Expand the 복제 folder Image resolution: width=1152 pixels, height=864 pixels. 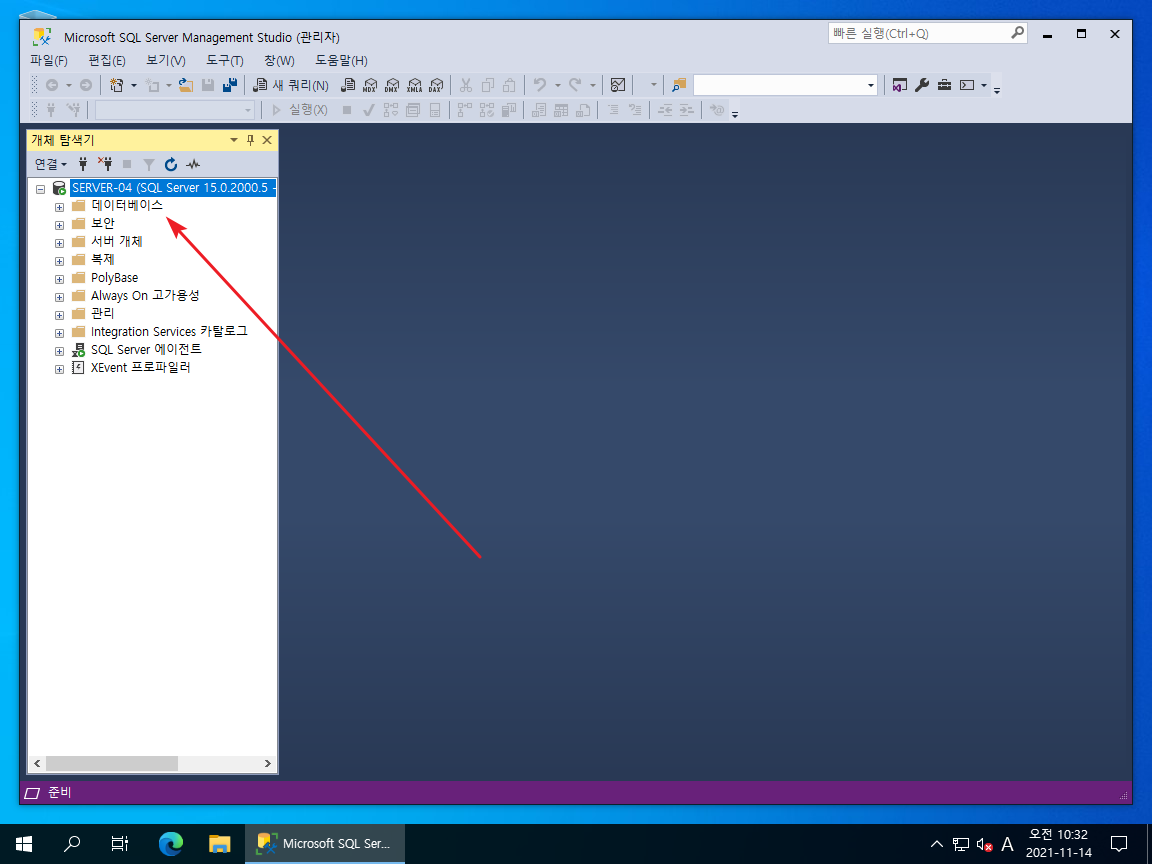coord(60,261)
